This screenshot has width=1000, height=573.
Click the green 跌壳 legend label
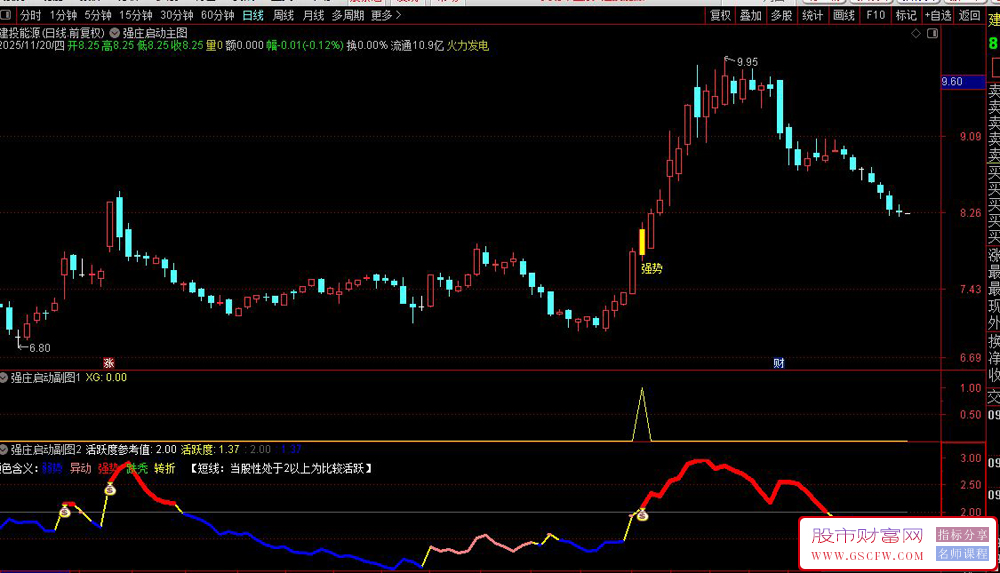click(137, 468)
